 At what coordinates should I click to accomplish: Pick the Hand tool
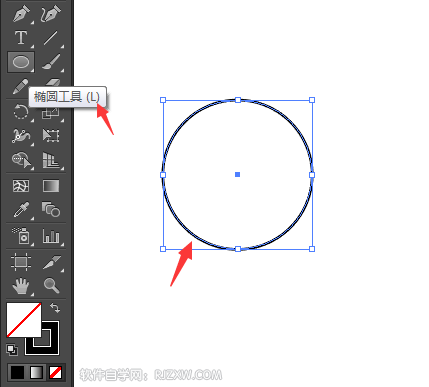[21, 286]
